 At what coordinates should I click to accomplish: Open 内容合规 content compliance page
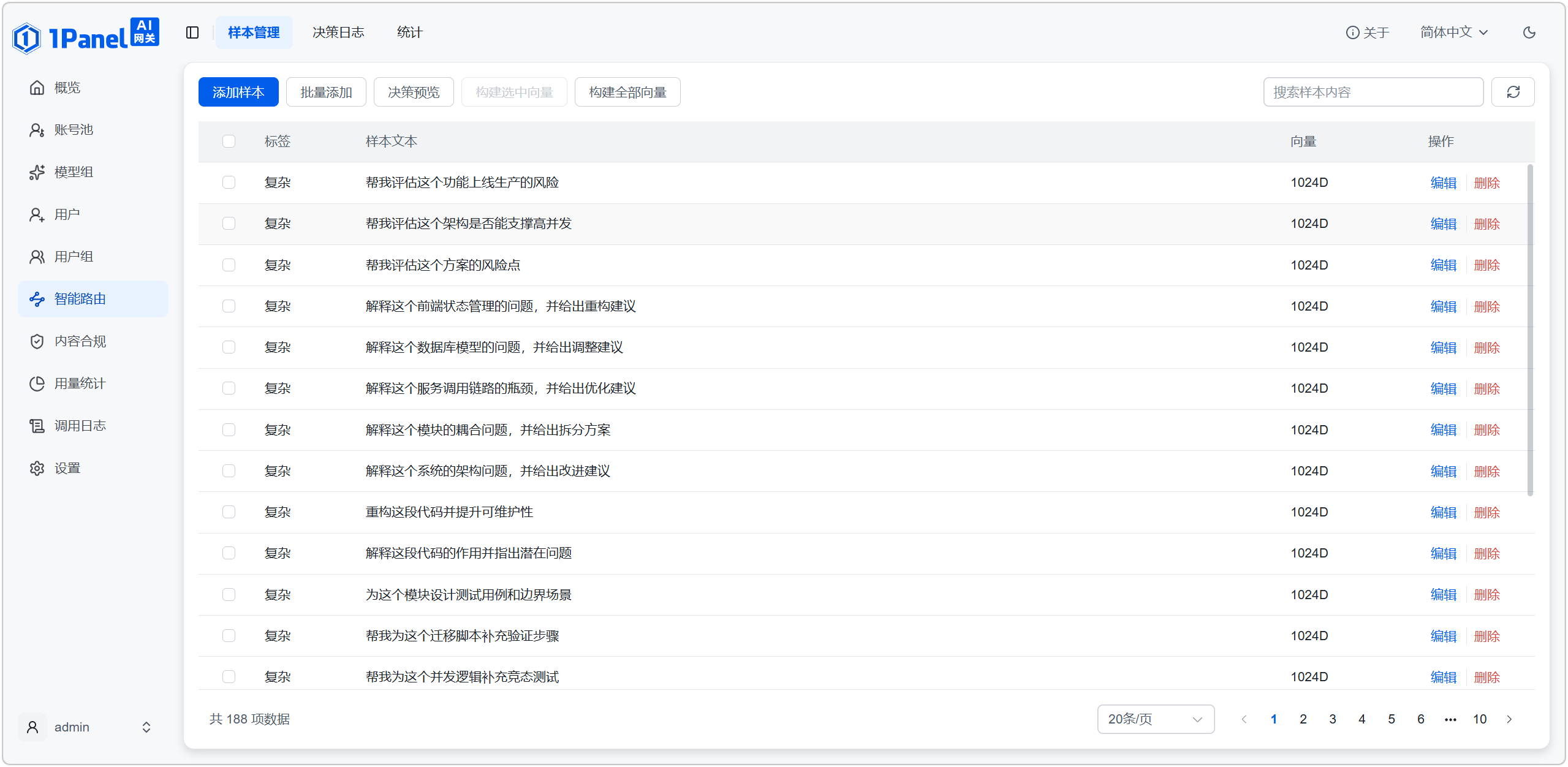coord(93,341)
